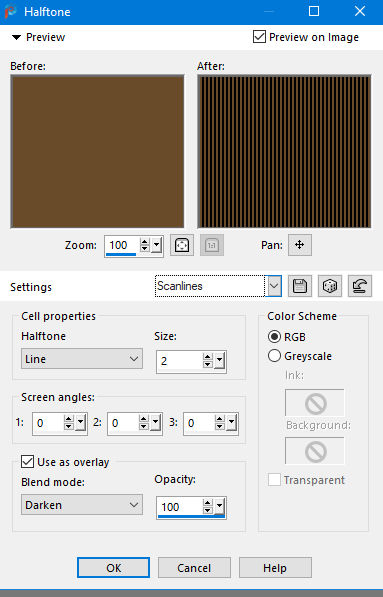Image resolution: width=383 pixels, height=597 pixels.
Task: Toggle the Preview on Image checkbox
Action: [259, 37]
